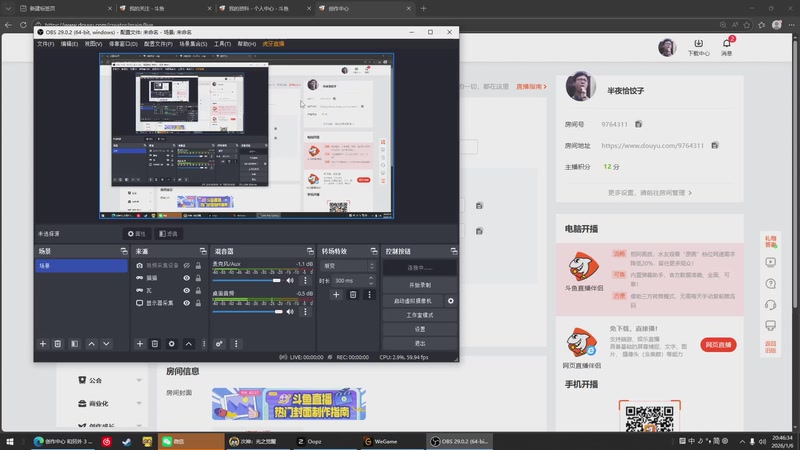Pop out the 来源 dock panel
Image resolution: width=800 pixels, height=450 pixels.
coord(203,251)
